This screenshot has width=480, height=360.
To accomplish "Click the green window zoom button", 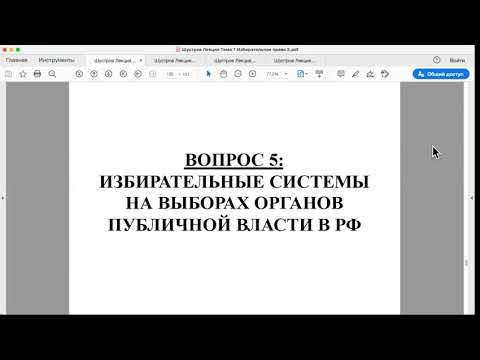I will [18, 50].
